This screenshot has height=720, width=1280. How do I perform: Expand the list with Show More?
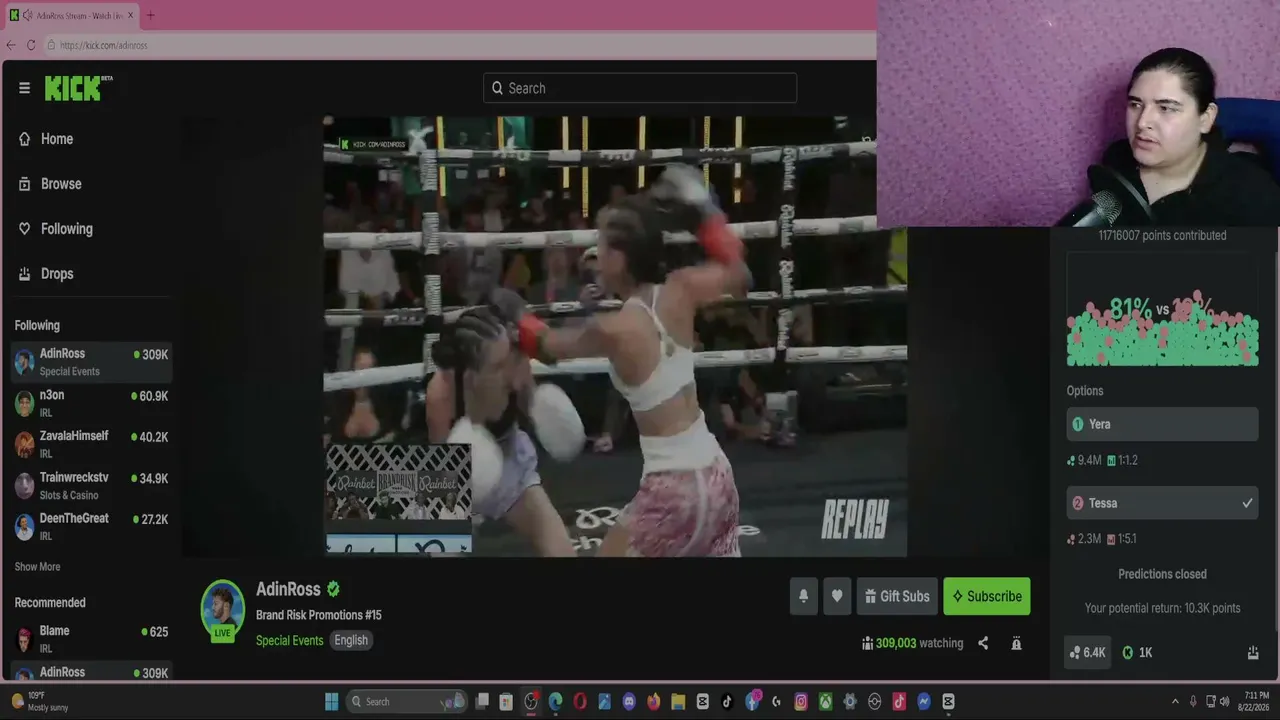click(37, 567)
